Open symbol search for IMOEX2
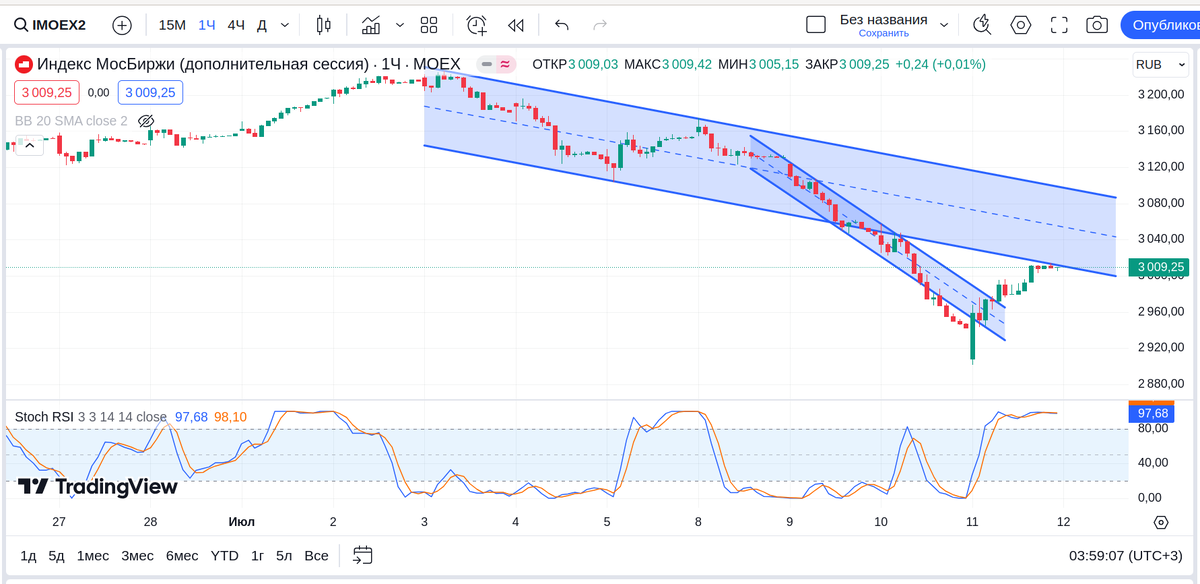The height and width of the screenshot is (584, 1200). click(x=50, y=25)
